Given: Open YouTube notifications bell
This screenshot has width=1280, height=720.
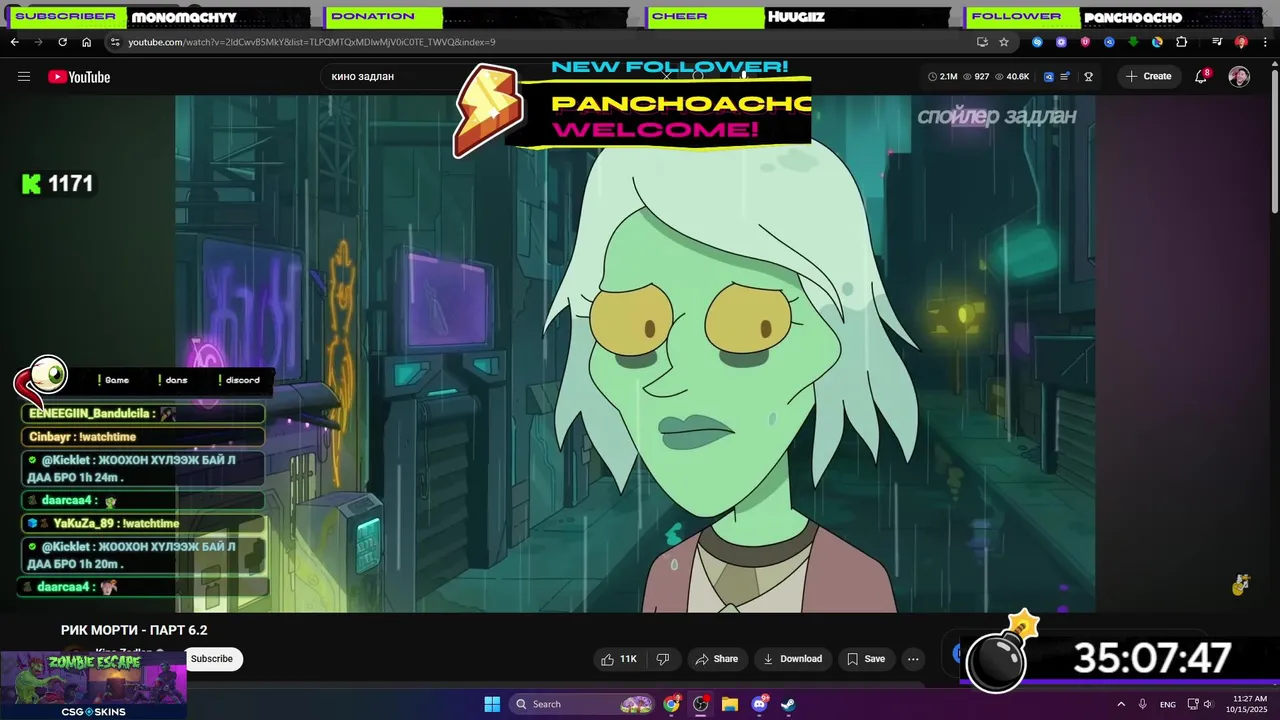Looking at the screenshot, I should click(1201, 76).
